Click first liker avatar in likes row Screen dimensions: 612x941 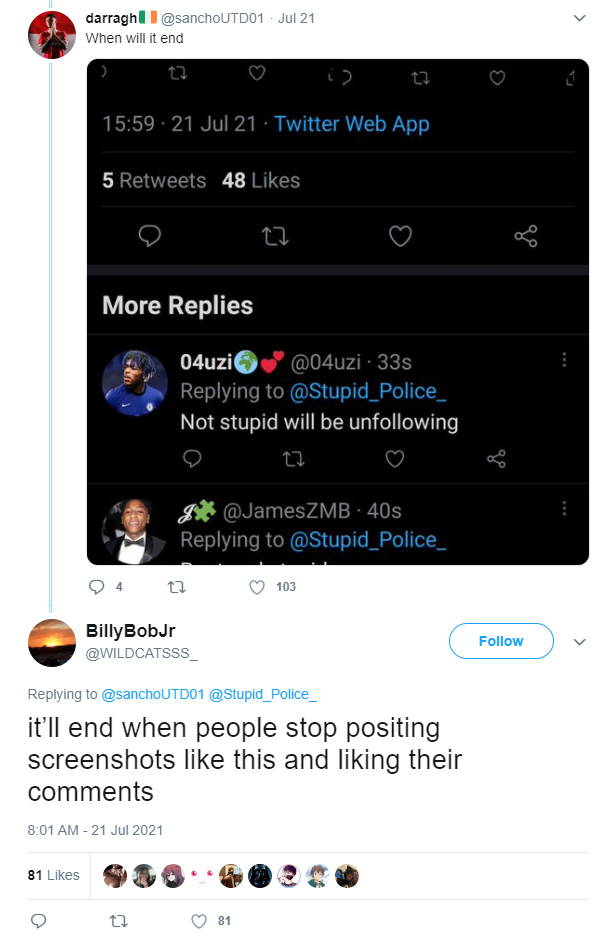click(x=115, y=876)
